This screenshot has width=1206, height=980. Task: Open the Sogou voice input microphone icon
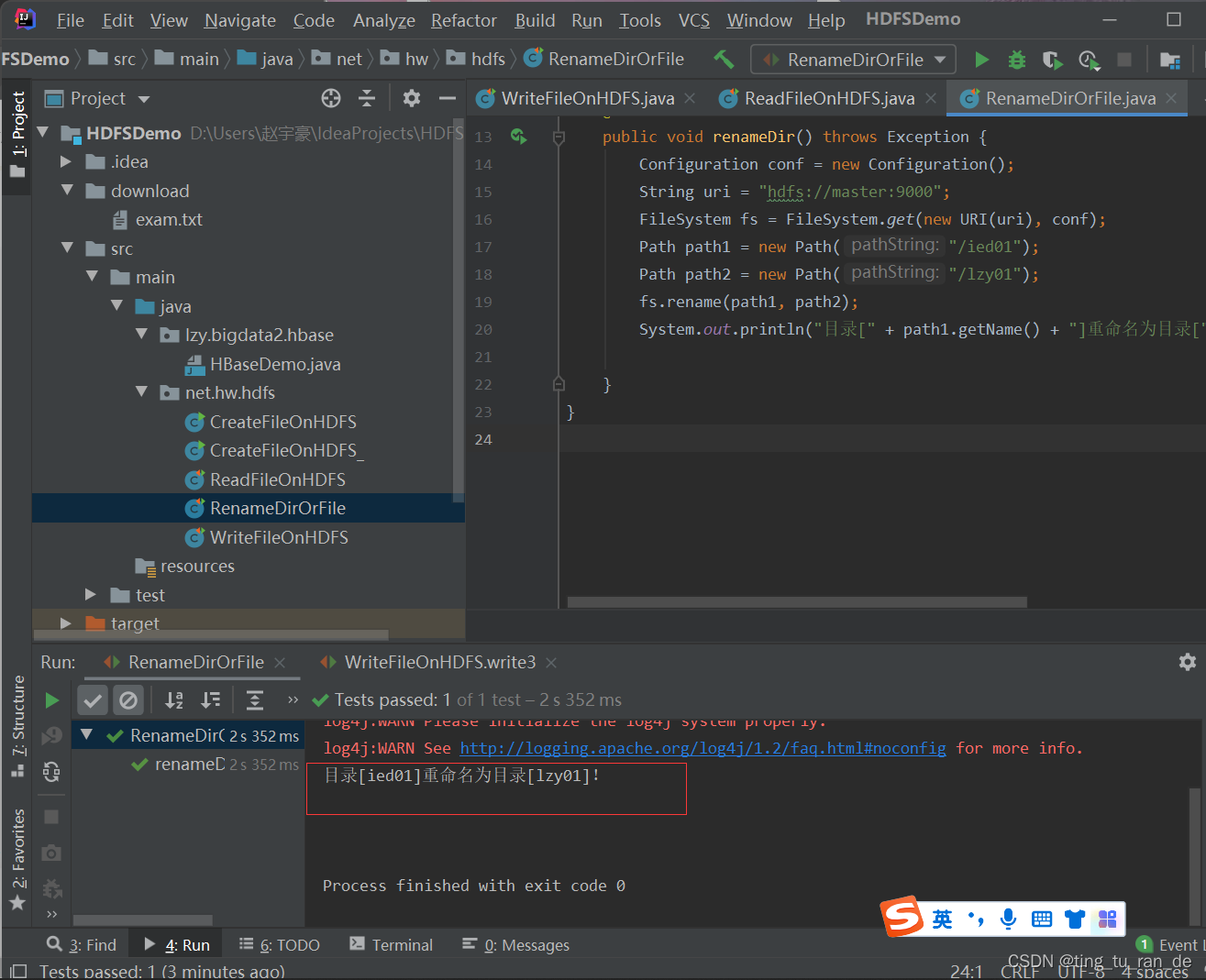pyautogui.click(x=1008, y=918)
